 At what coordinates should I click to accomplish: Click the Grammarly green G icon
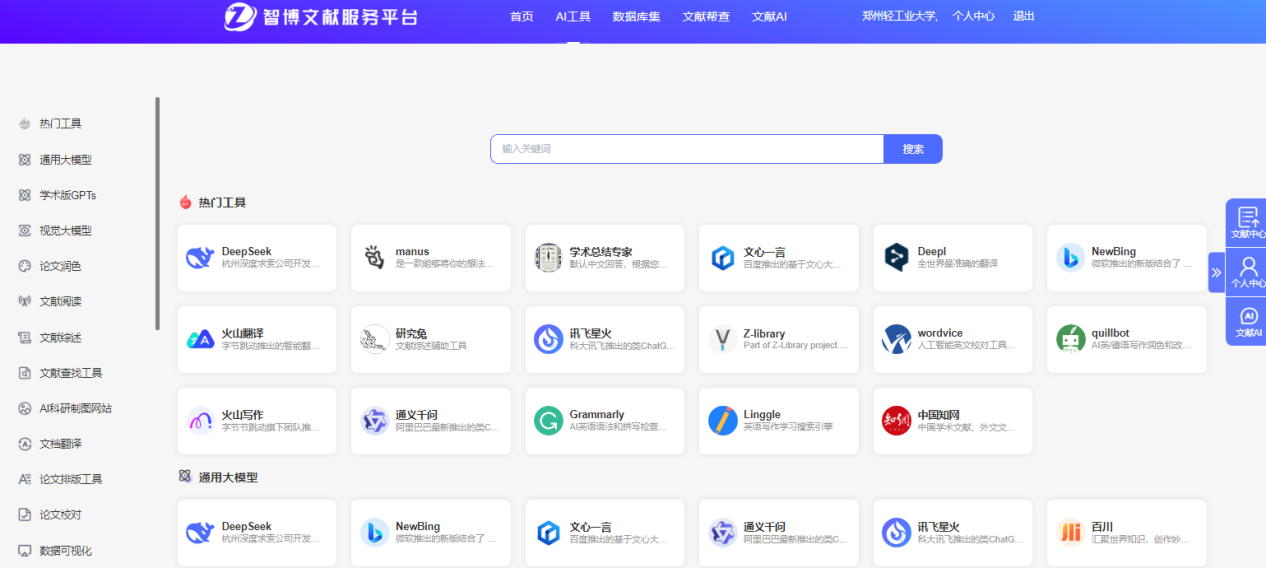(x=548, y=421)
